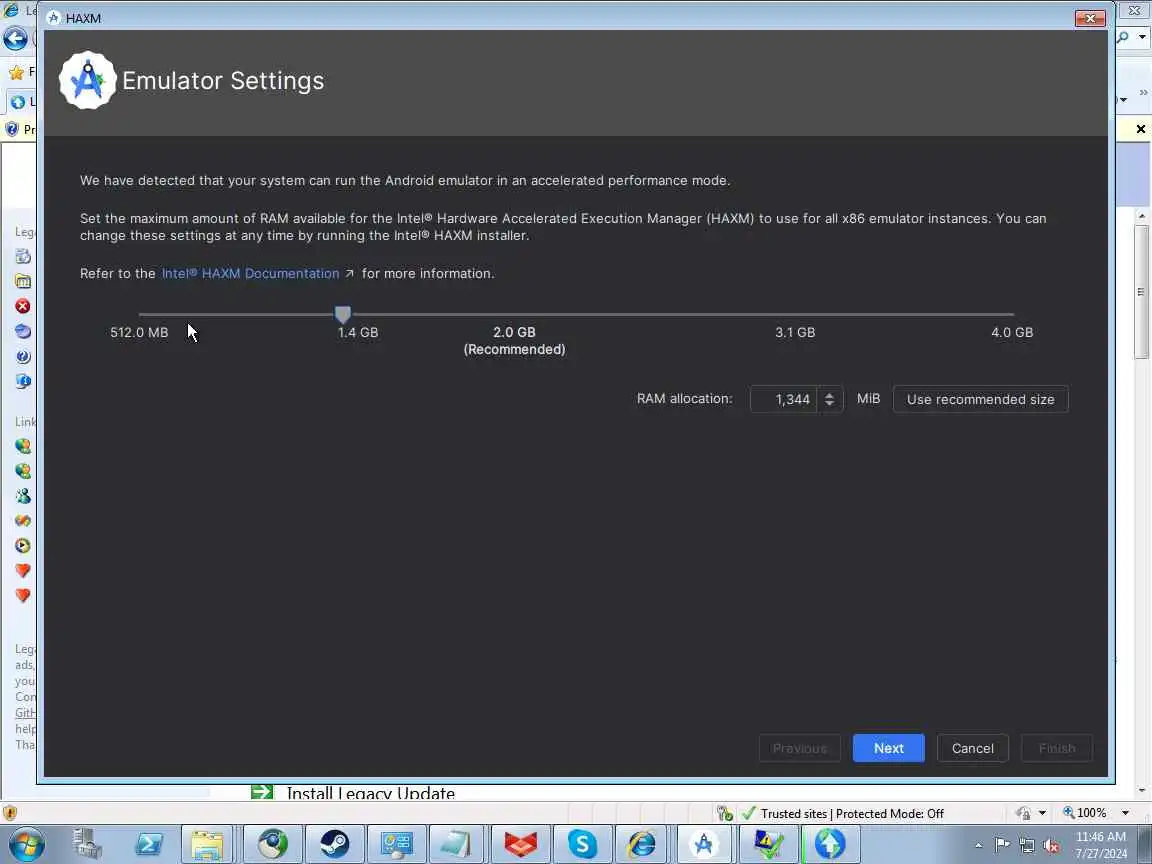Click the Android Studio logo in the header
The width and height of the screenshot is (1152, 864).
[x=87, y=80]
